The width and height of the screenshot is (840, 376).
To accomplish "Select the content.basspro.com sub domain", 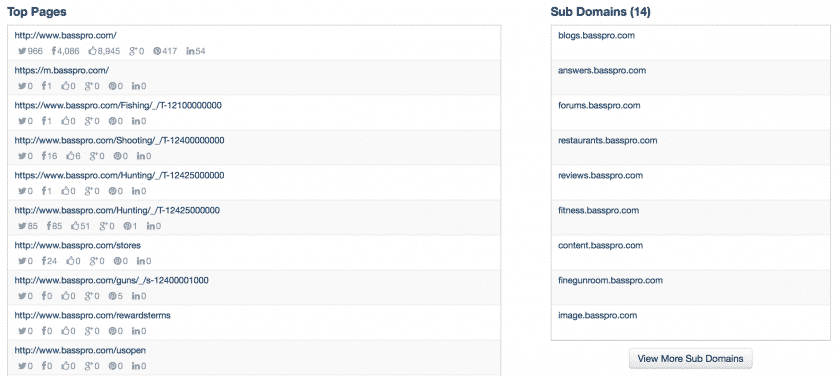I will tap(601, 245).
